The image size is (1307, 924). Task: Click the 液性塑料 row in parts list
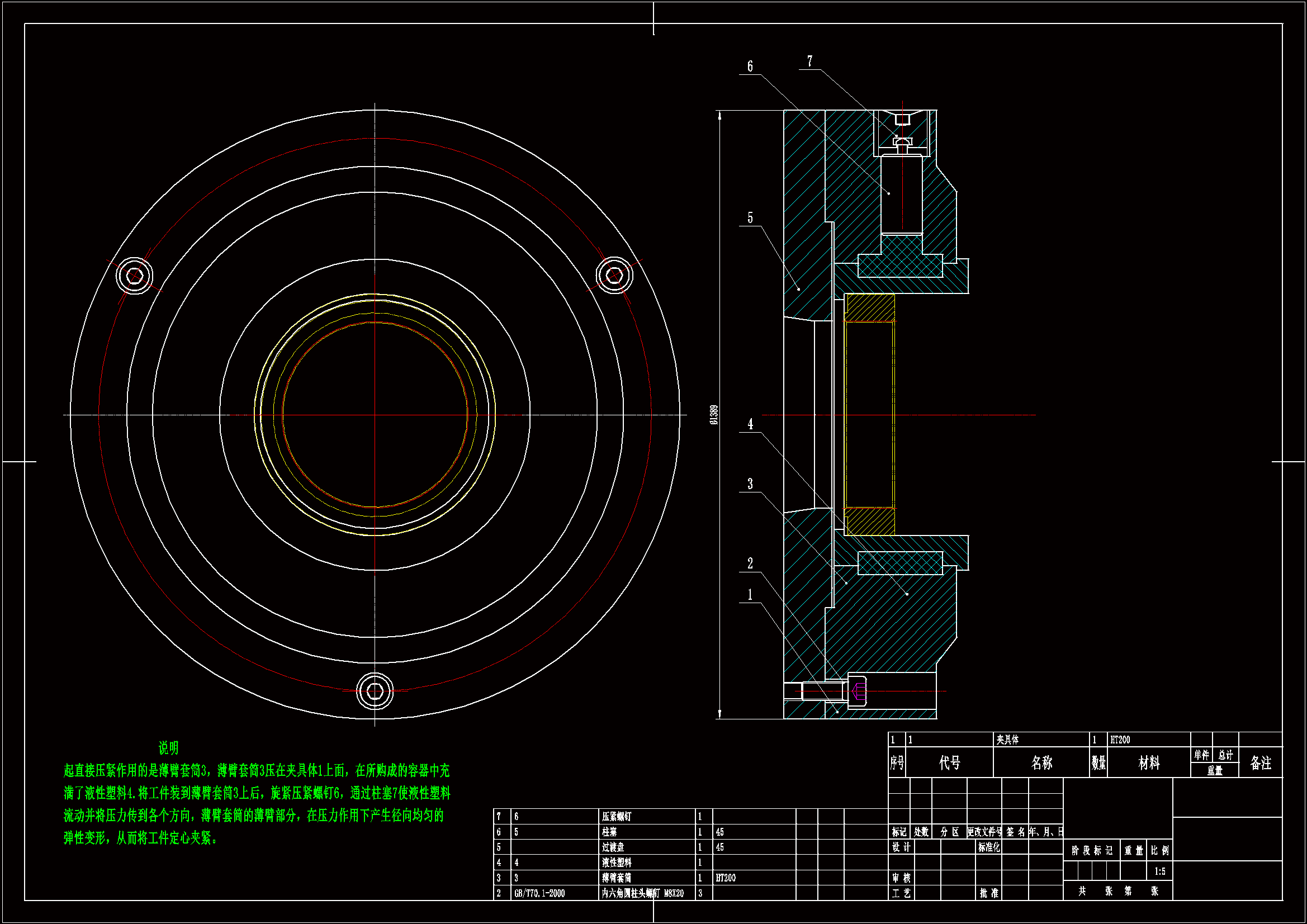pos(617,863)
